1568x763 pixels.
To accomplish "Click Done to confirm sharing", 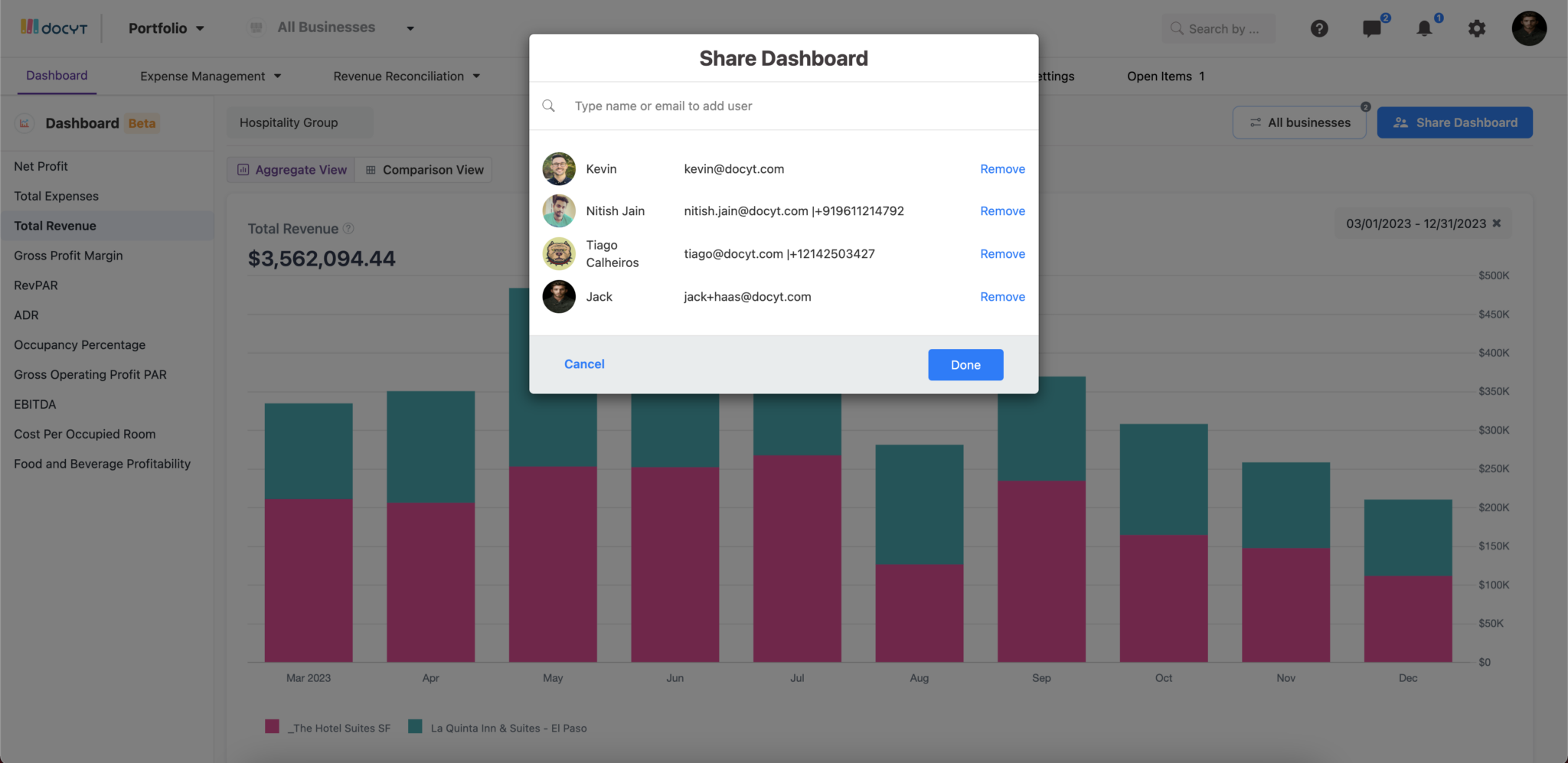I will coord(965,364).
